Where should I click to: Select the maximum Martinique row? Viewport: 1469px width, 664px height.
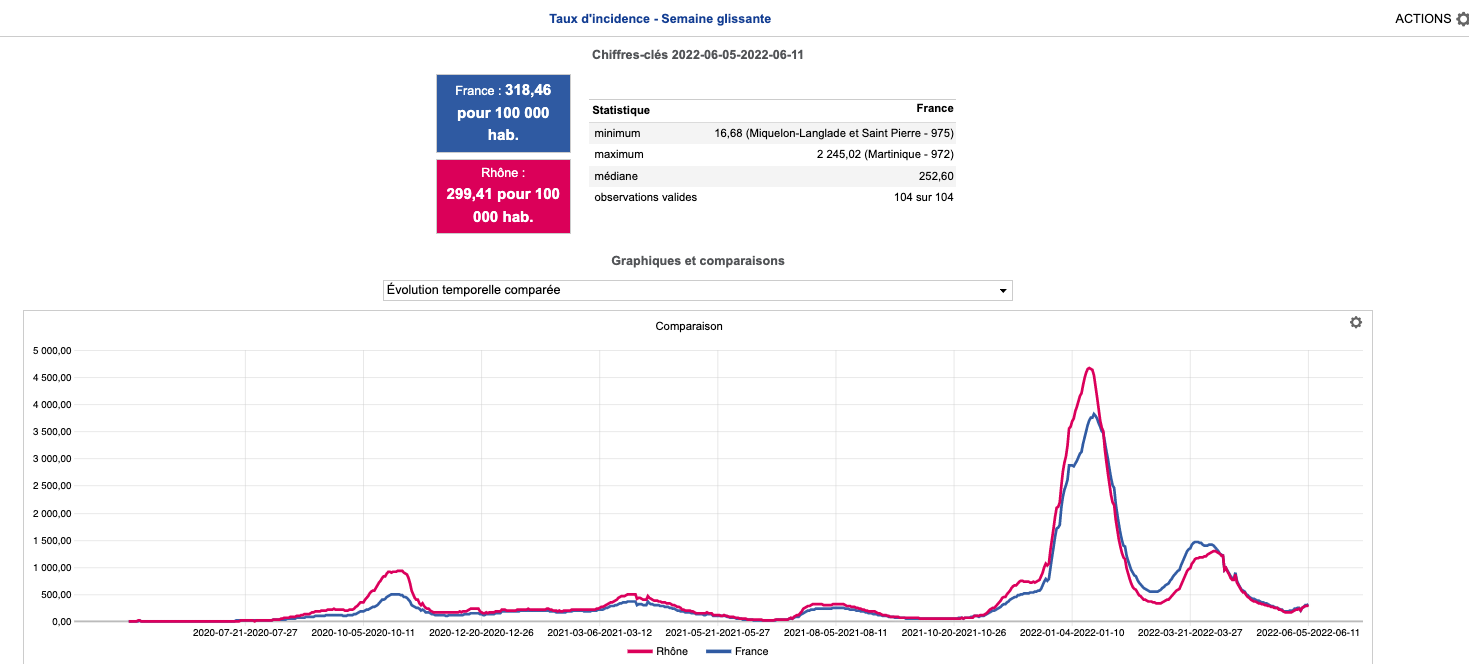pyautogui.click(x=772, y=155)
